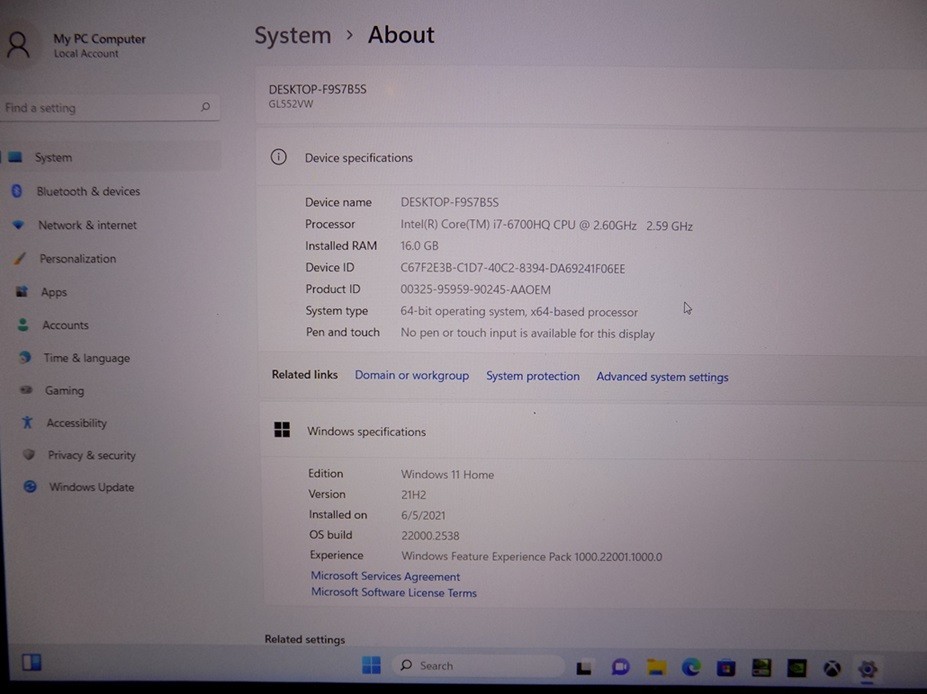
Task: Open the Xbox app icon
Action: click(x=832, y=669)
